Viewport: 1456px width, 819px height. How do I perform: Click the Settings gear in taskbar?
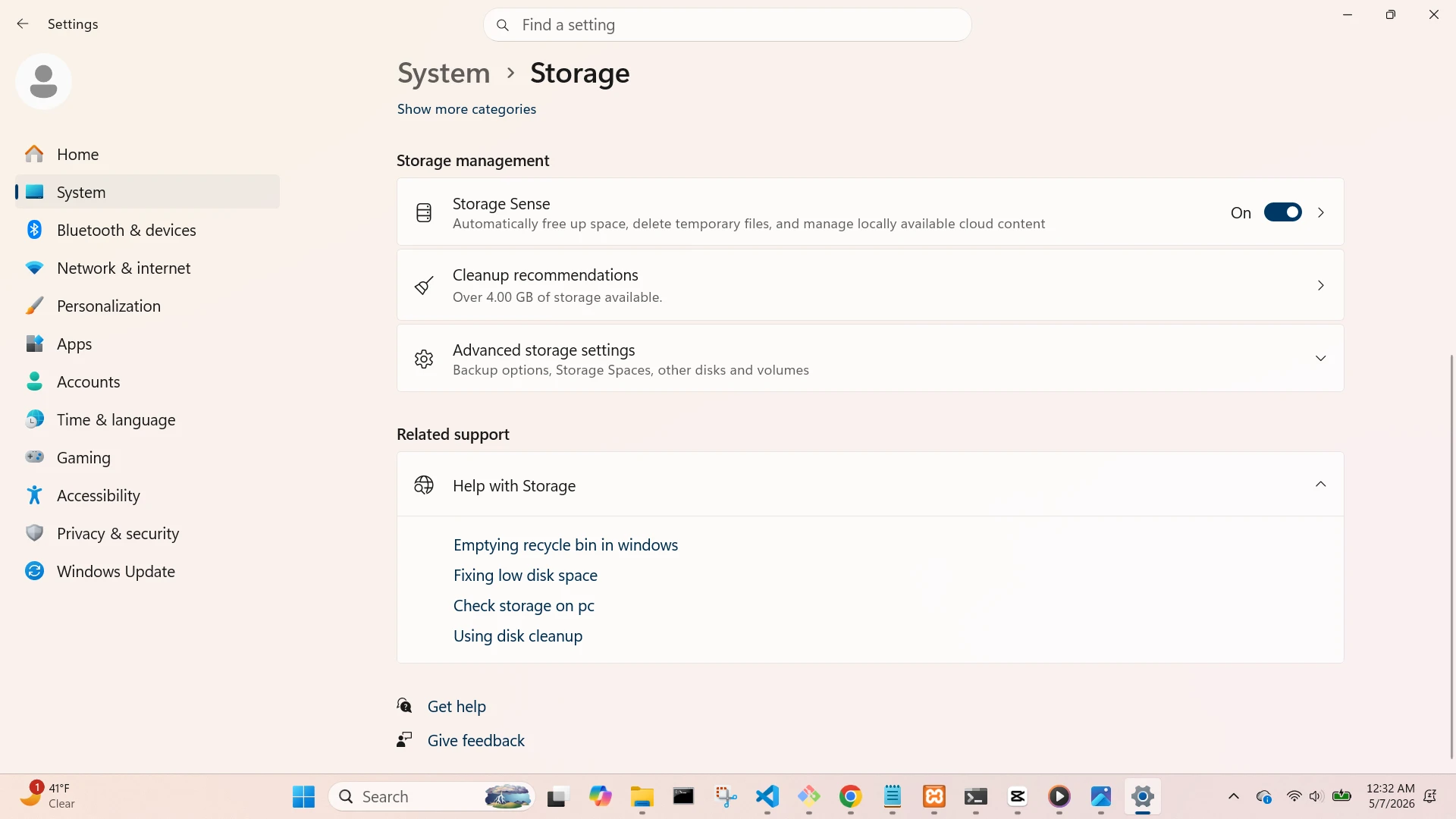1143,796
